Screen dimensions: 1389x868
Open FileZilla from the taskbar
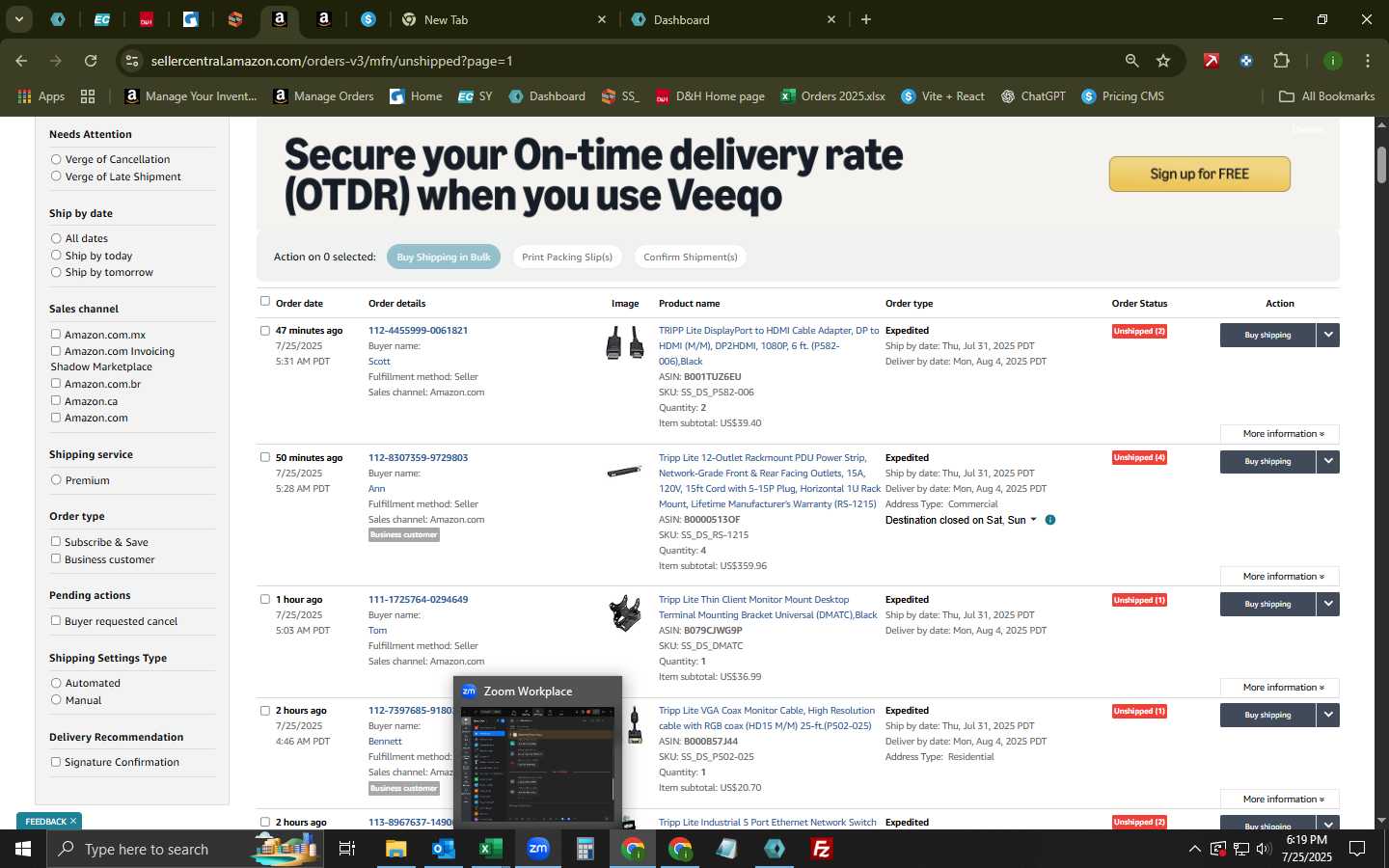[x=822, y=849]
